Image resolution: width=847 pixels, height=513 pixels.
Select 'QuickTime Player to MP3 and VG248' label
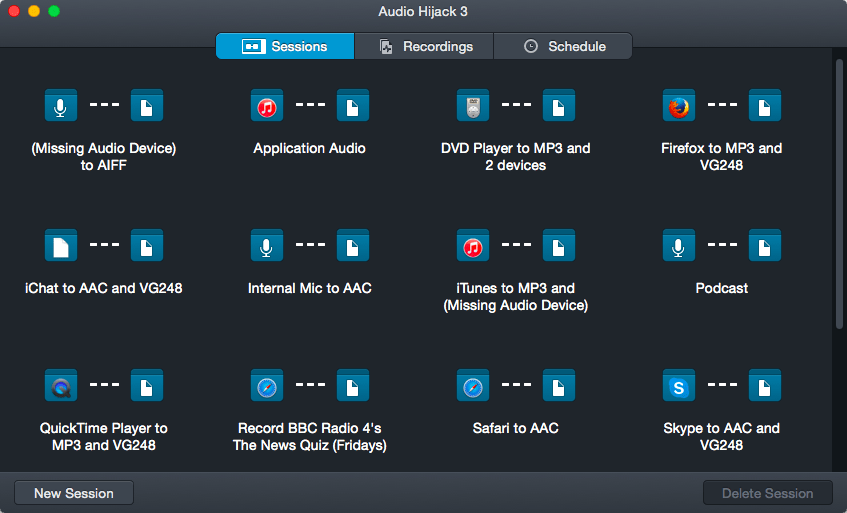coord(104,436)
